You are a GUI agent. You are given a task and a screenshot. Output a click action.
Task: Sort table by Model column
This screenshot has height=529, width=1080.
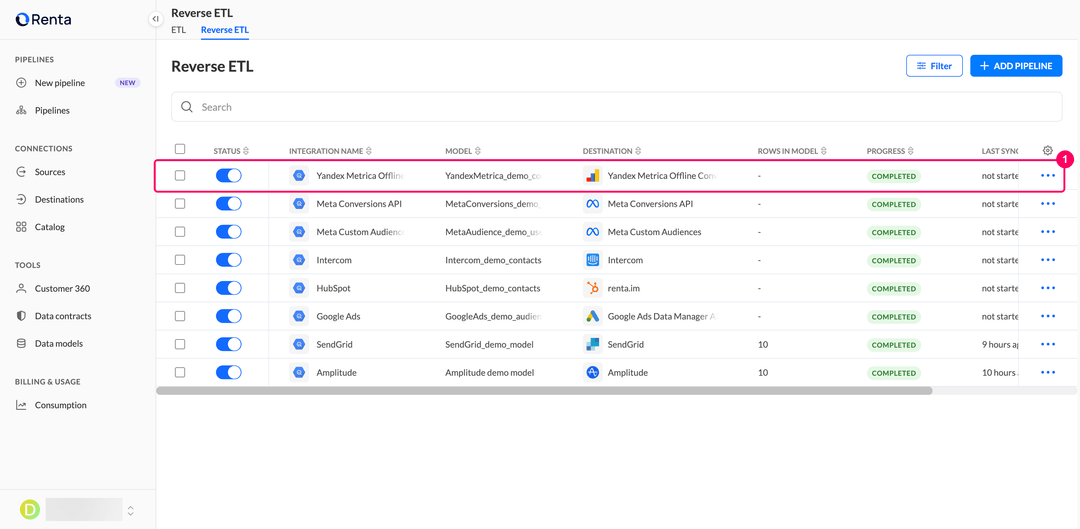pyautogui.click(x=463, y=151)
